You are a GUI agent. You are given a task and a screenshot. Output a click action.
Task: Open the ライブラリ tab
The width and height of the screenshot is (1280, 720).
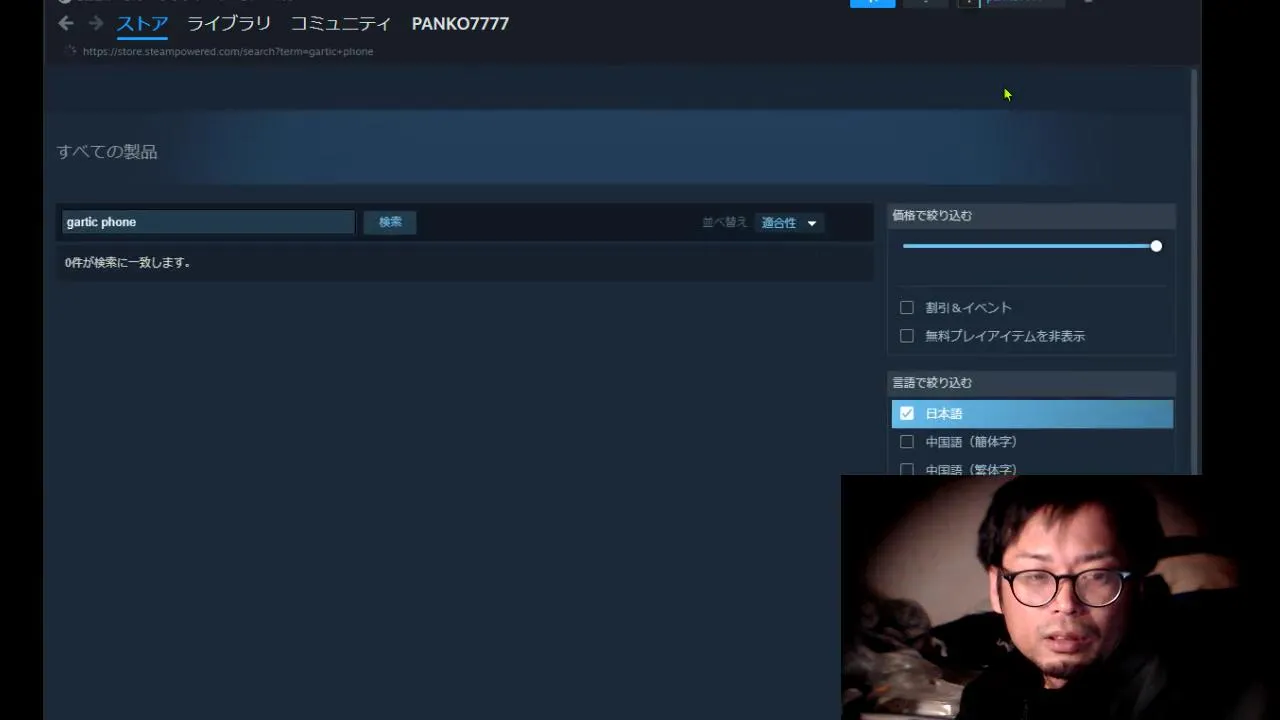pos(229,23)
